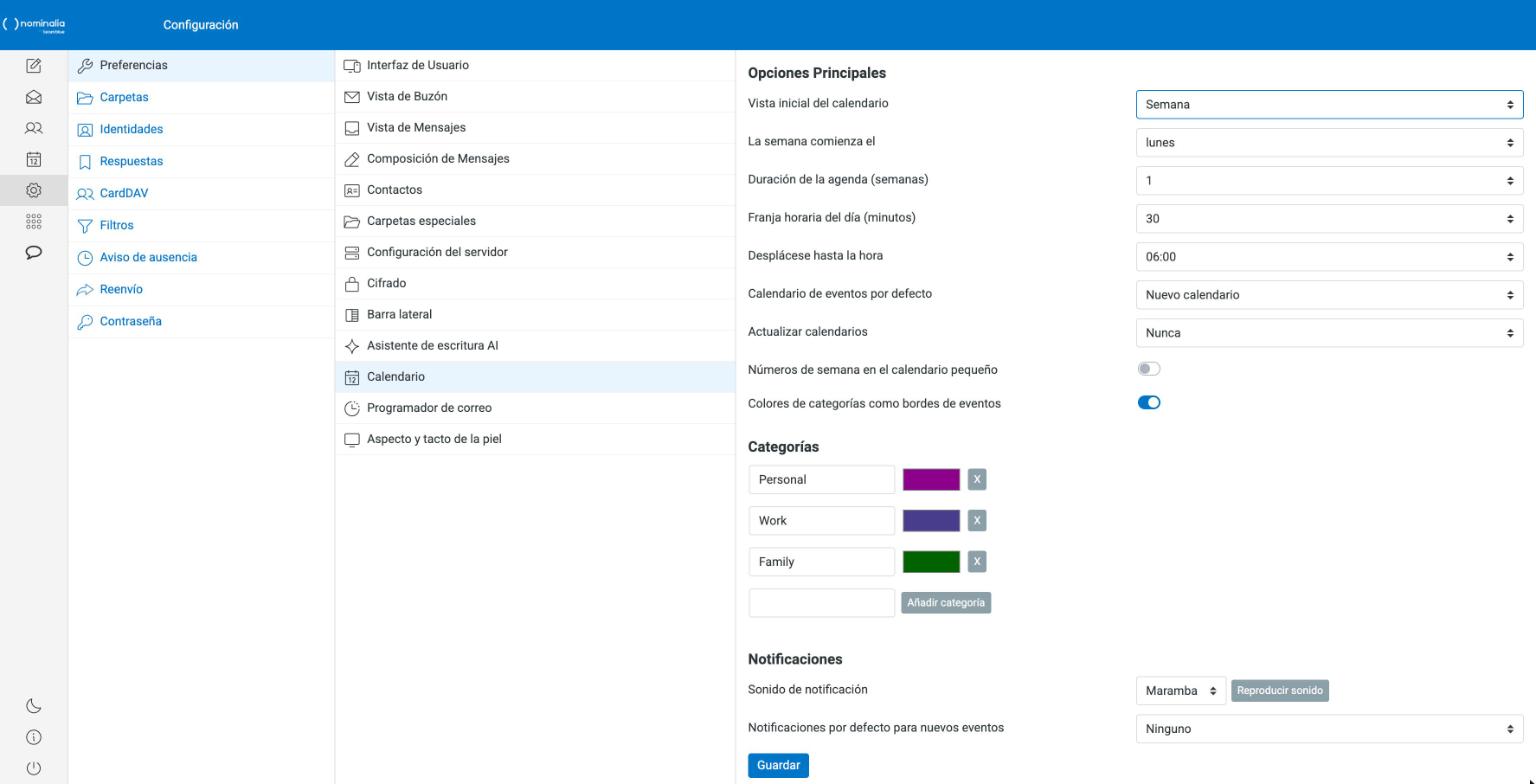The height and width of the screenshot is (784, 1536).
Task: Open the contacts icon in left sidebar
Action: [33, 128]
